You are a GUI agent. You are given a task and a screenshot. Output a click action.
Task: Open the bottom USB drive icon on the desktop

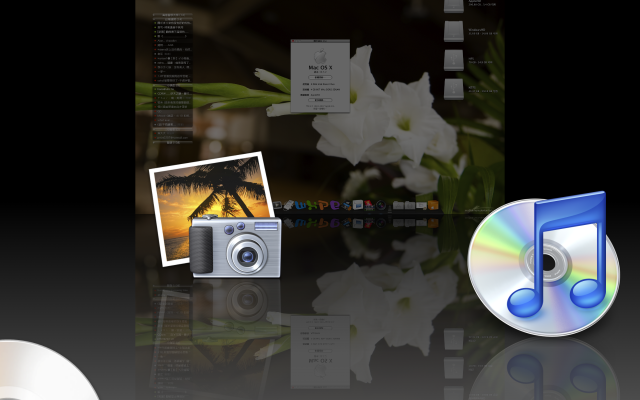[454, 89]
